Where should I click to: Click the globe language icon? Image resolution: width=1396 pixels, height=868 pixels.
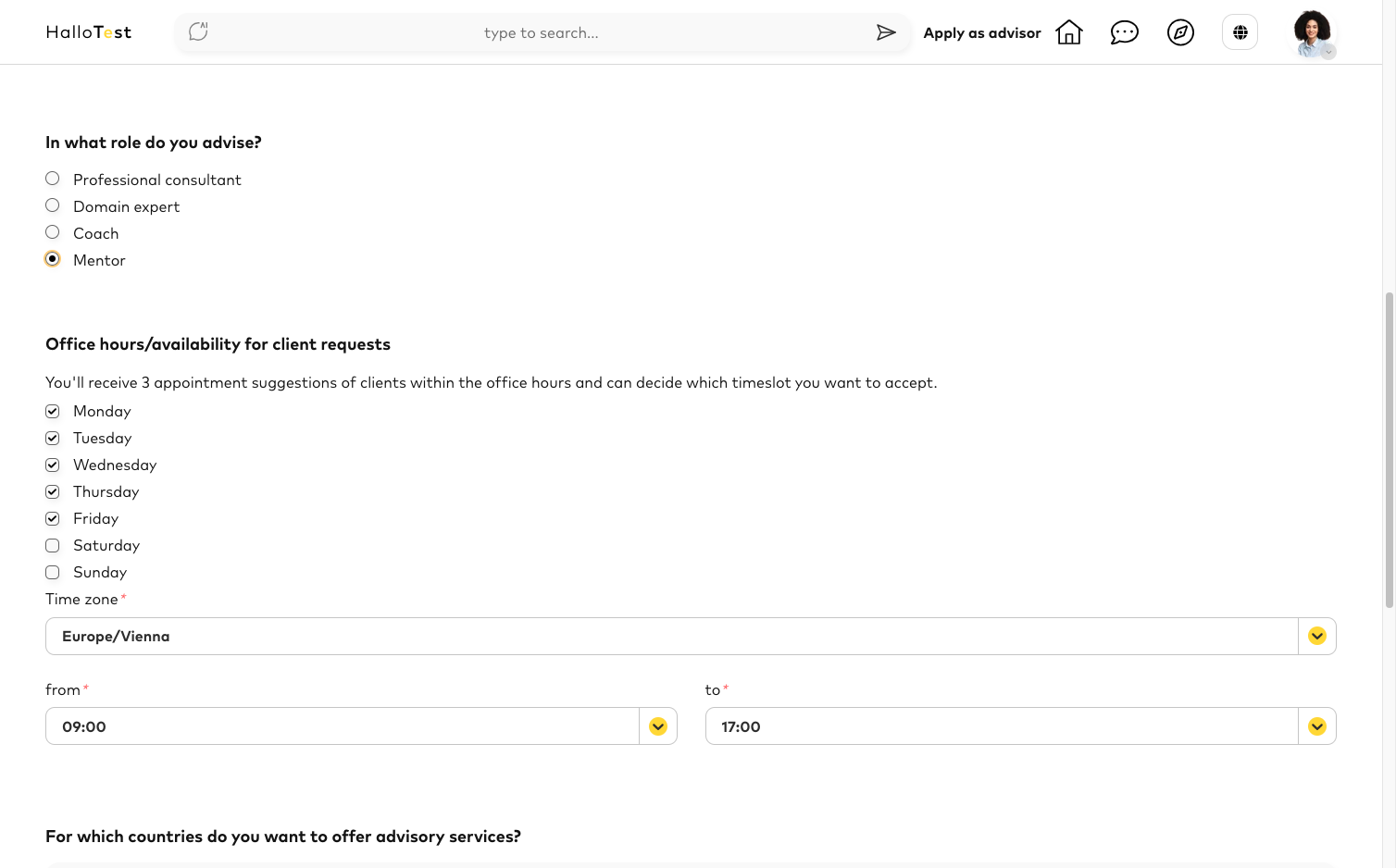[x=1240, y=32]
